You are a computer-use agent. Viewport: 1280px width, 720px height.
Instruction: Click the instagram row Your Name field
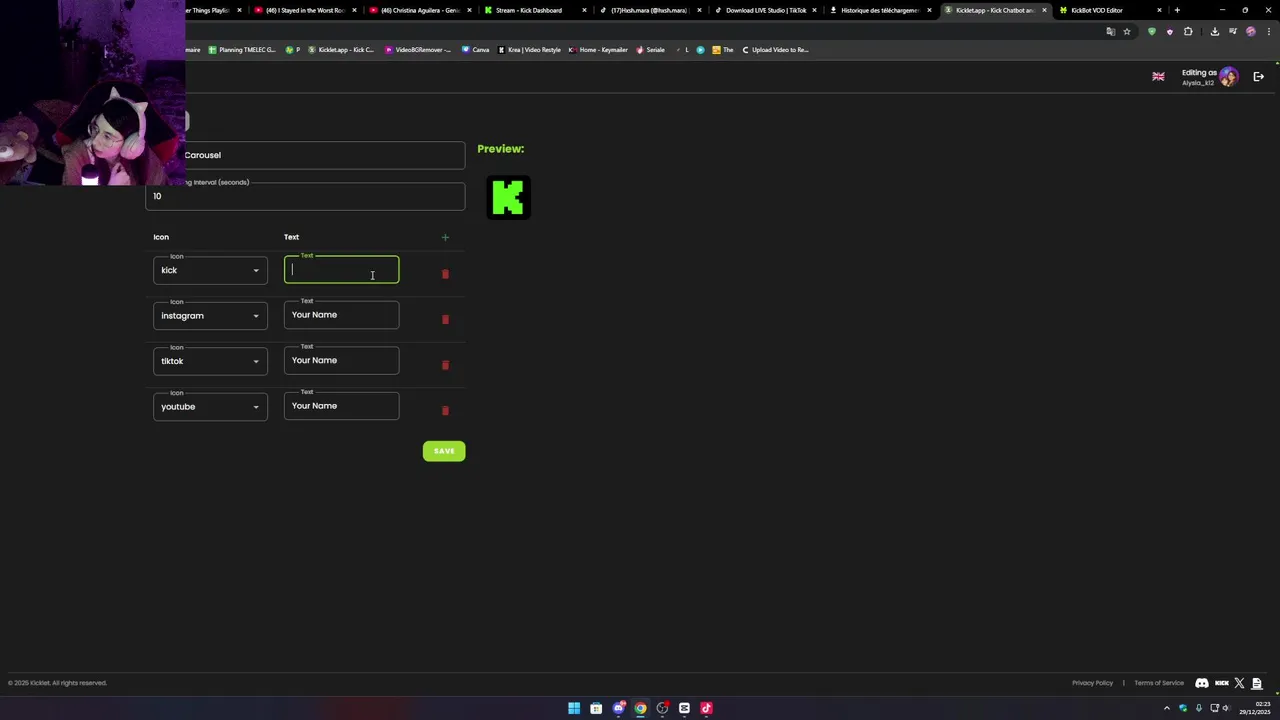[341, 315]
